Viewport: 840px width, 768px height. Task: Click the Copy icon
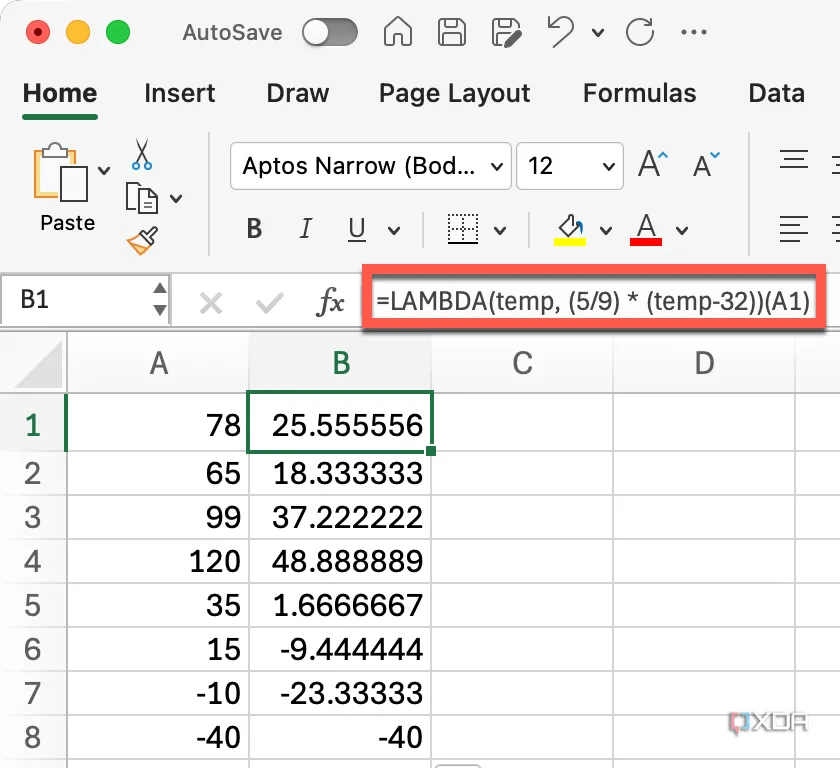(141, 197)
